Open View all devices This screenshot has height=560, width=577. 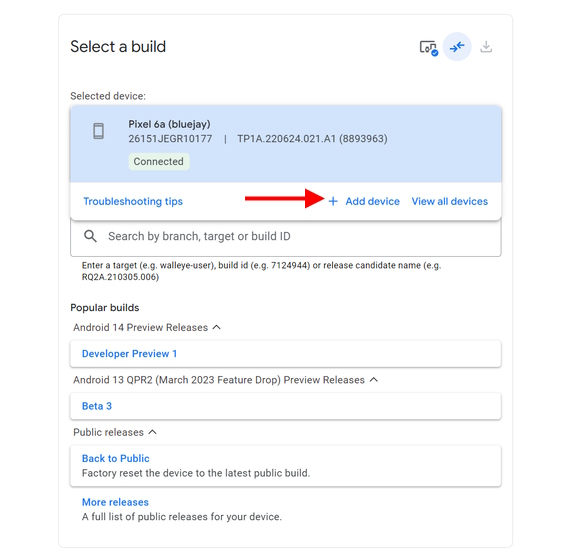[x=450, y=201]
